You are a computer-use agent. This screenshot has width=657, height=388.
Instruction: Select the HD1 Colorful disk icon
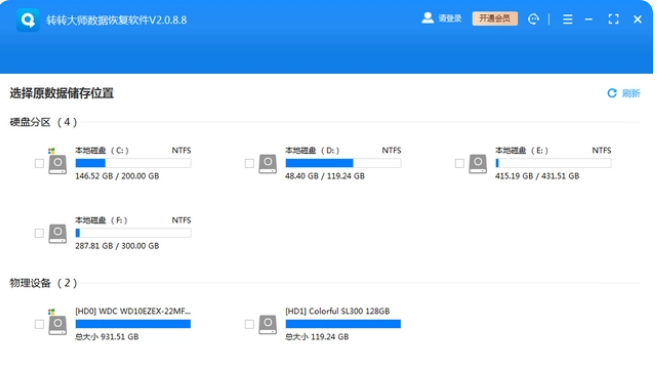coord(268,324)
